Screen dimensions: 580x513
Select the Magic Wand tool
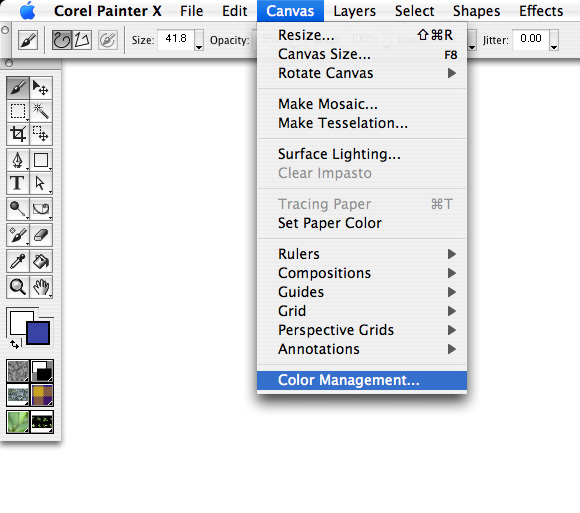41,111
